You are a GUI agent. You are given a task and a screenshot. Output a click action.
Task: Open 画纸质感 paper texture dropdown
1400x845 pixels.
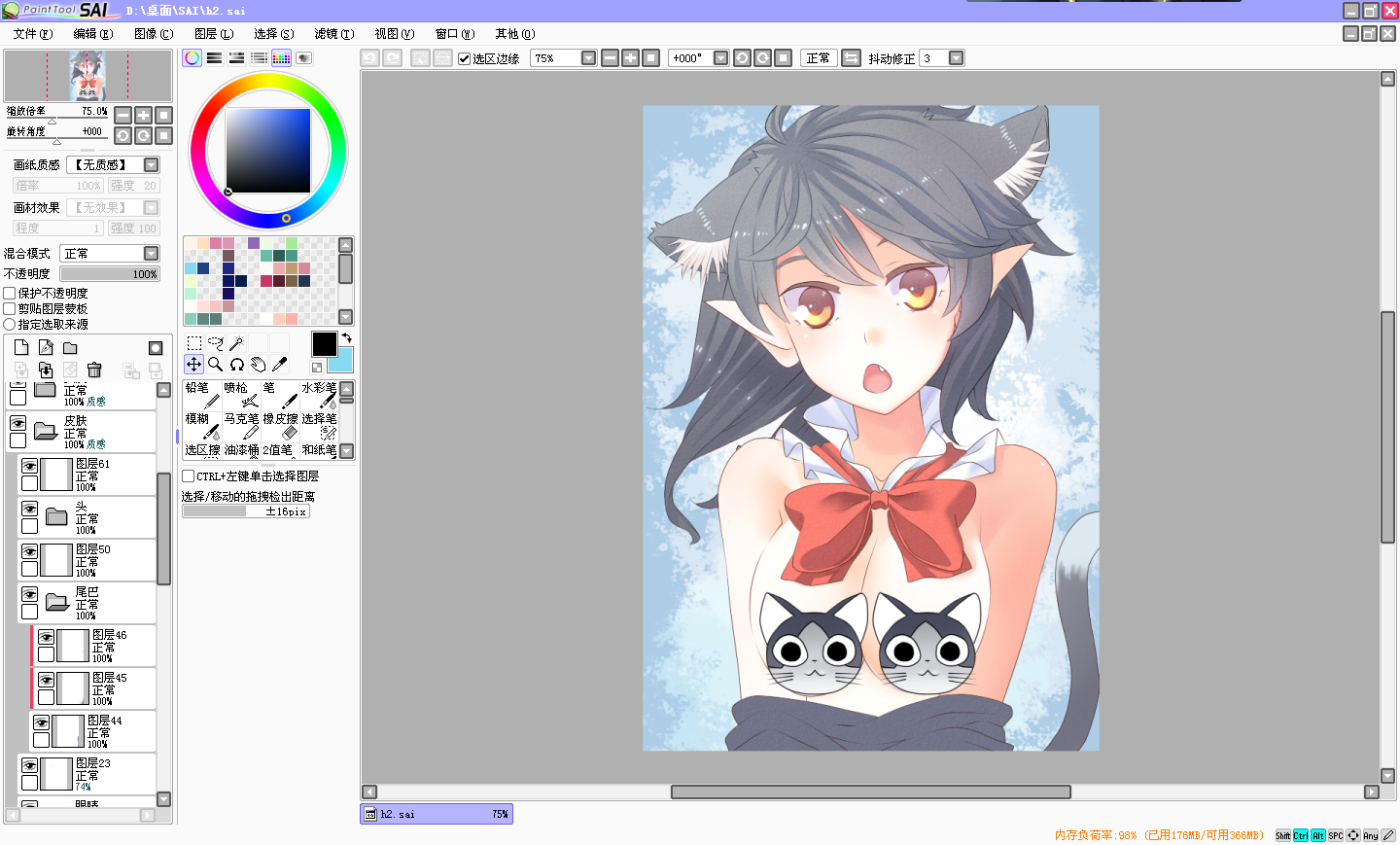tap(151, 165)
